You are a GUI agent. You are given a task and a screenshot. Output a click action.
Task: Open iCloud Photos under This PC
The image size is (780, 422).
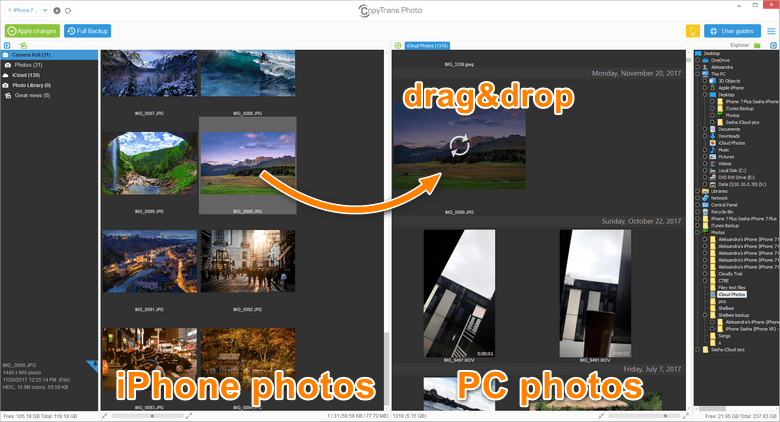[x=731, y=143]
